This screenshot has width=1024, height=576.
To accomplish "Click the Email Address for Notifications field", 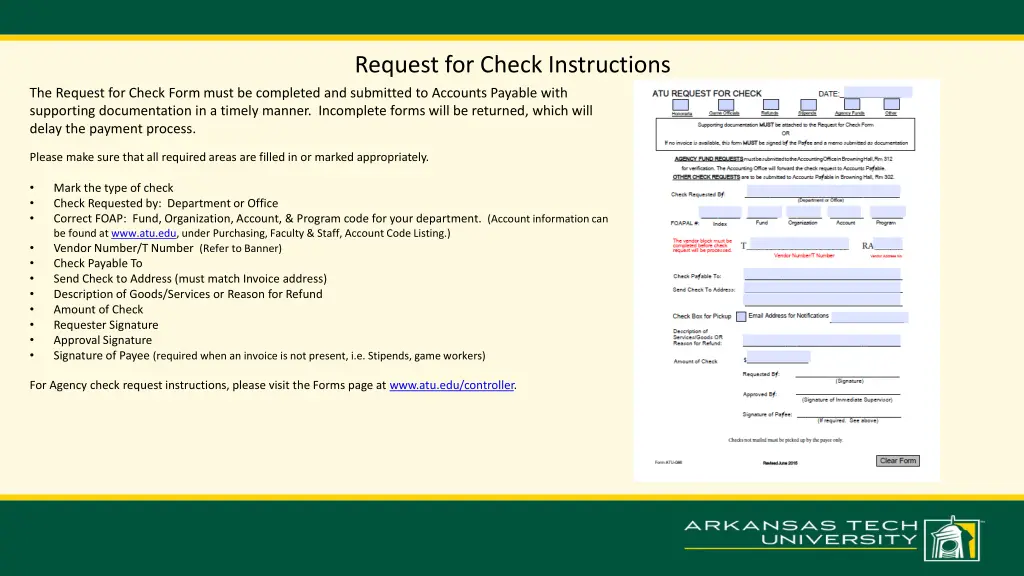I will coord(869,317).
